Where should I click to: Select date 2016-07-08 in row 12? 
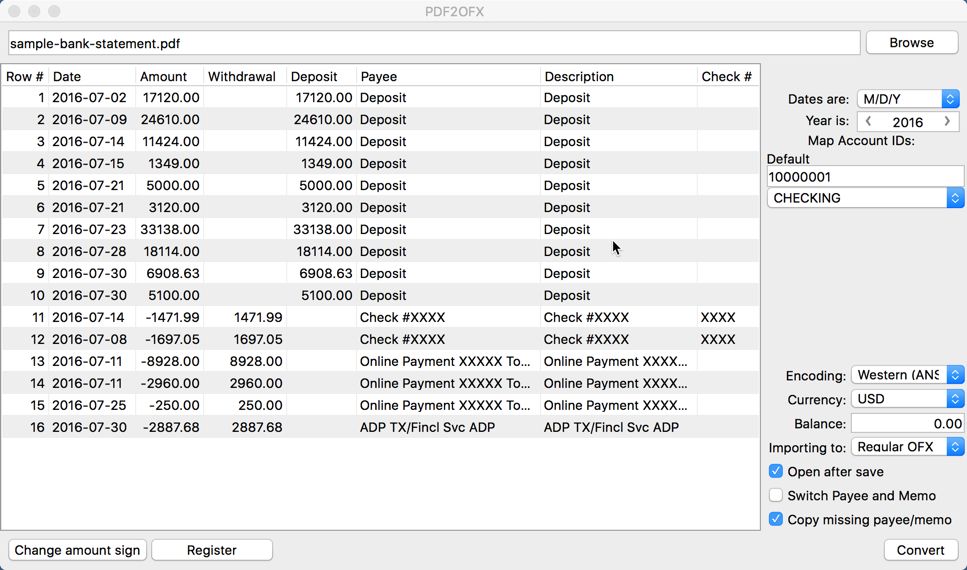[x=89, y=339]
